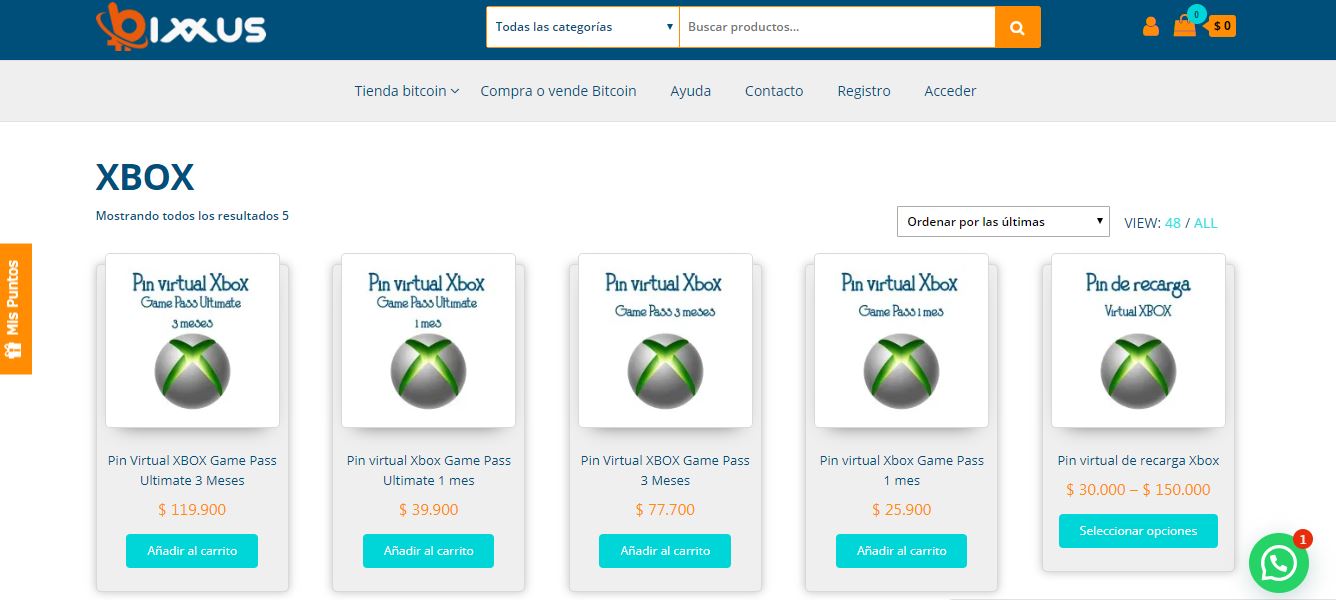Add the $ 39.900 product to cart
1336x600 pixels.
pos(428,551)
